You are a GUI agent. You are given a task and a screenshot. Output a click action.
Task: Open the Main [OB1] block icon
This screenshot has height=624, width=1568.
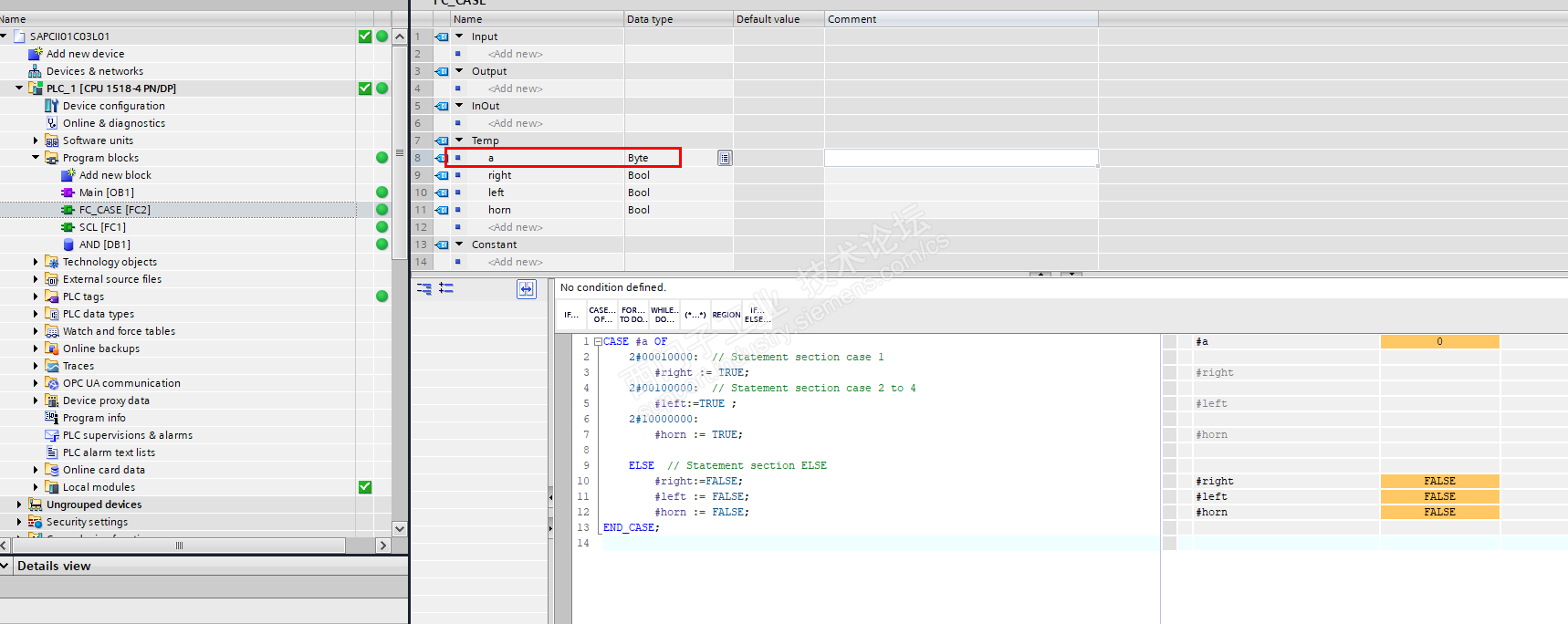pos(68,192)
